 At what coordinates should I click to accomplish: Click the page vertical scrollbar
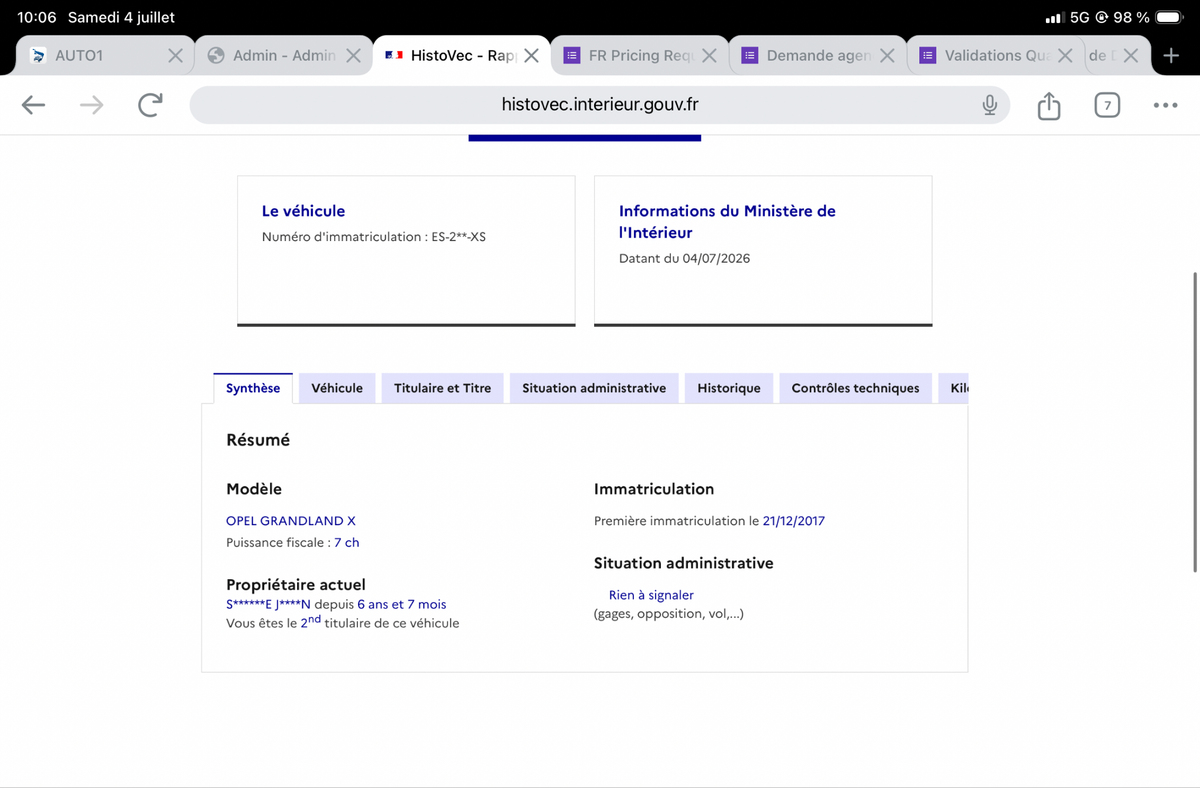tap(1195, 421)
